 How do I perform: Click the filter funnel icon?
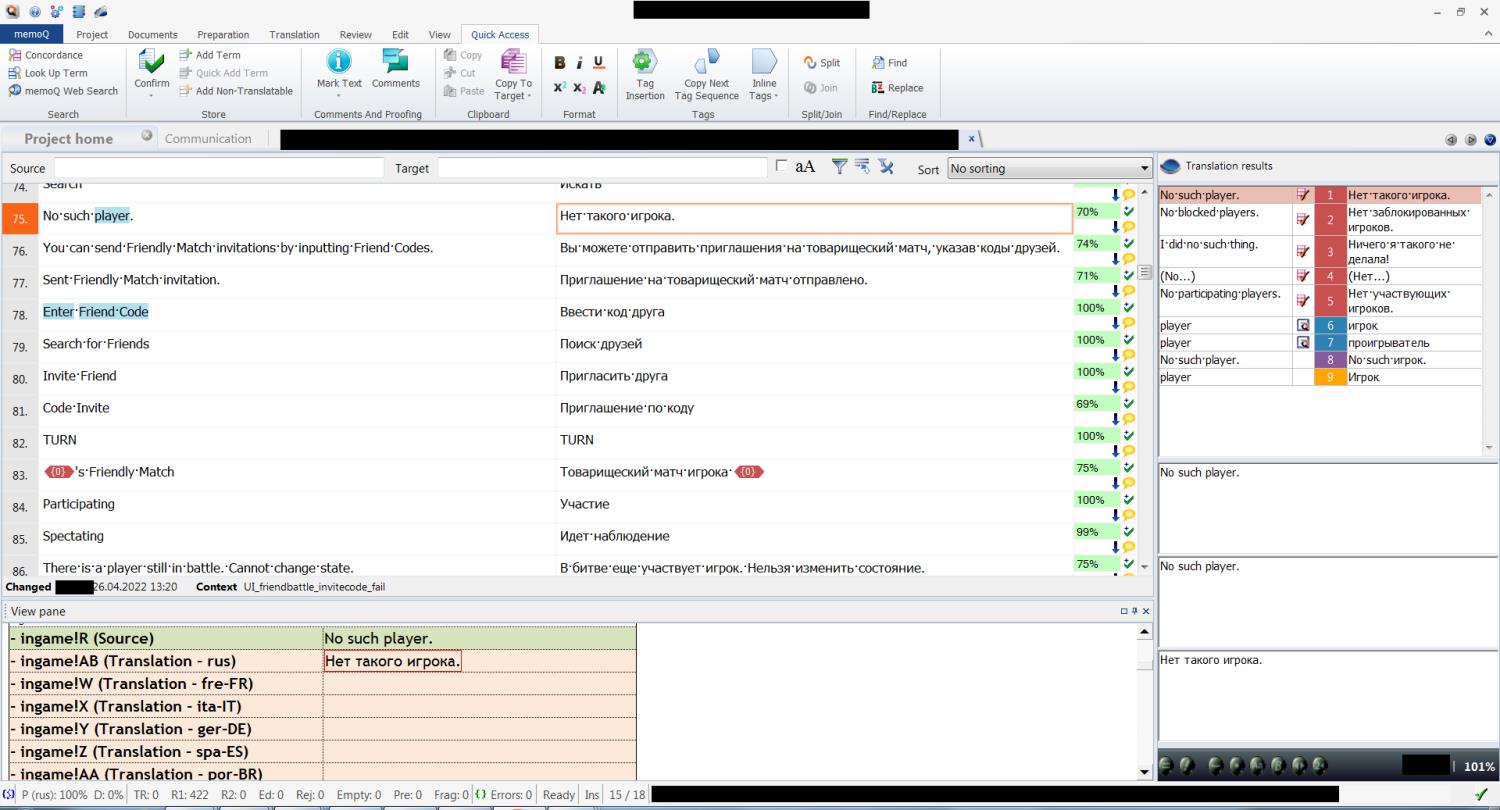coord(839,168)
